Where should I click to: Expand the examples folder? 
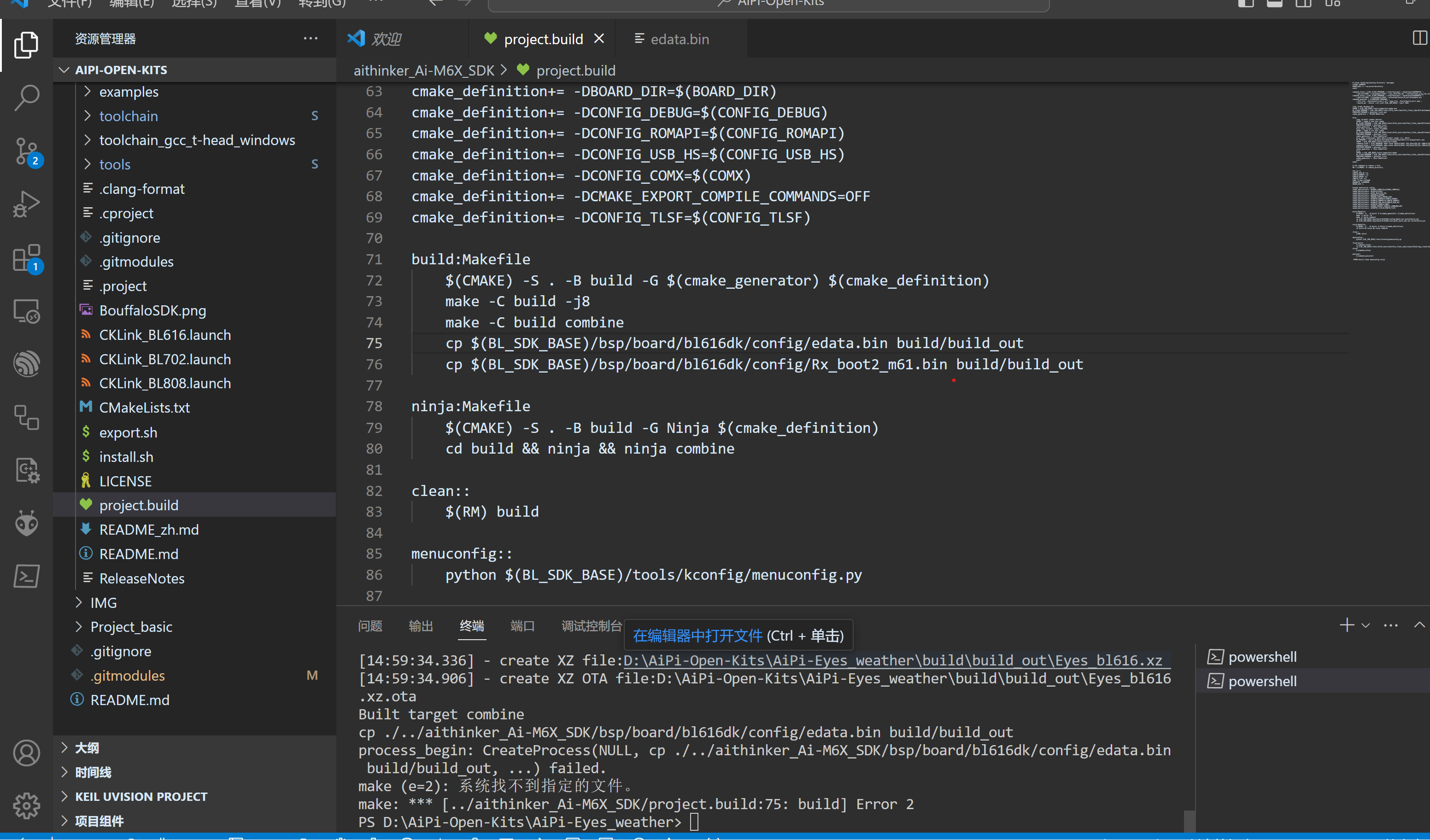pos(194,92)
